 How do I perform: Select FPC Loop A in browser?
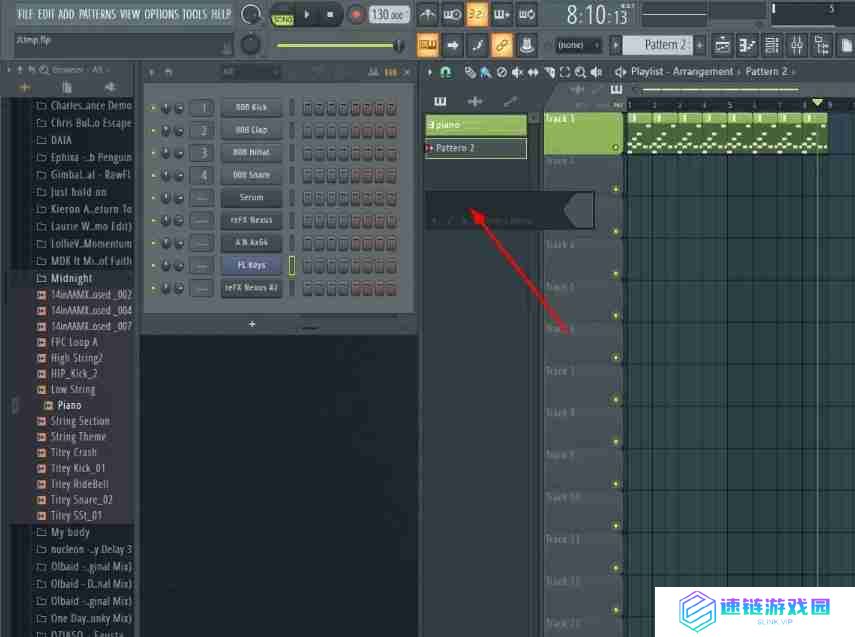[x=74, y=342]
